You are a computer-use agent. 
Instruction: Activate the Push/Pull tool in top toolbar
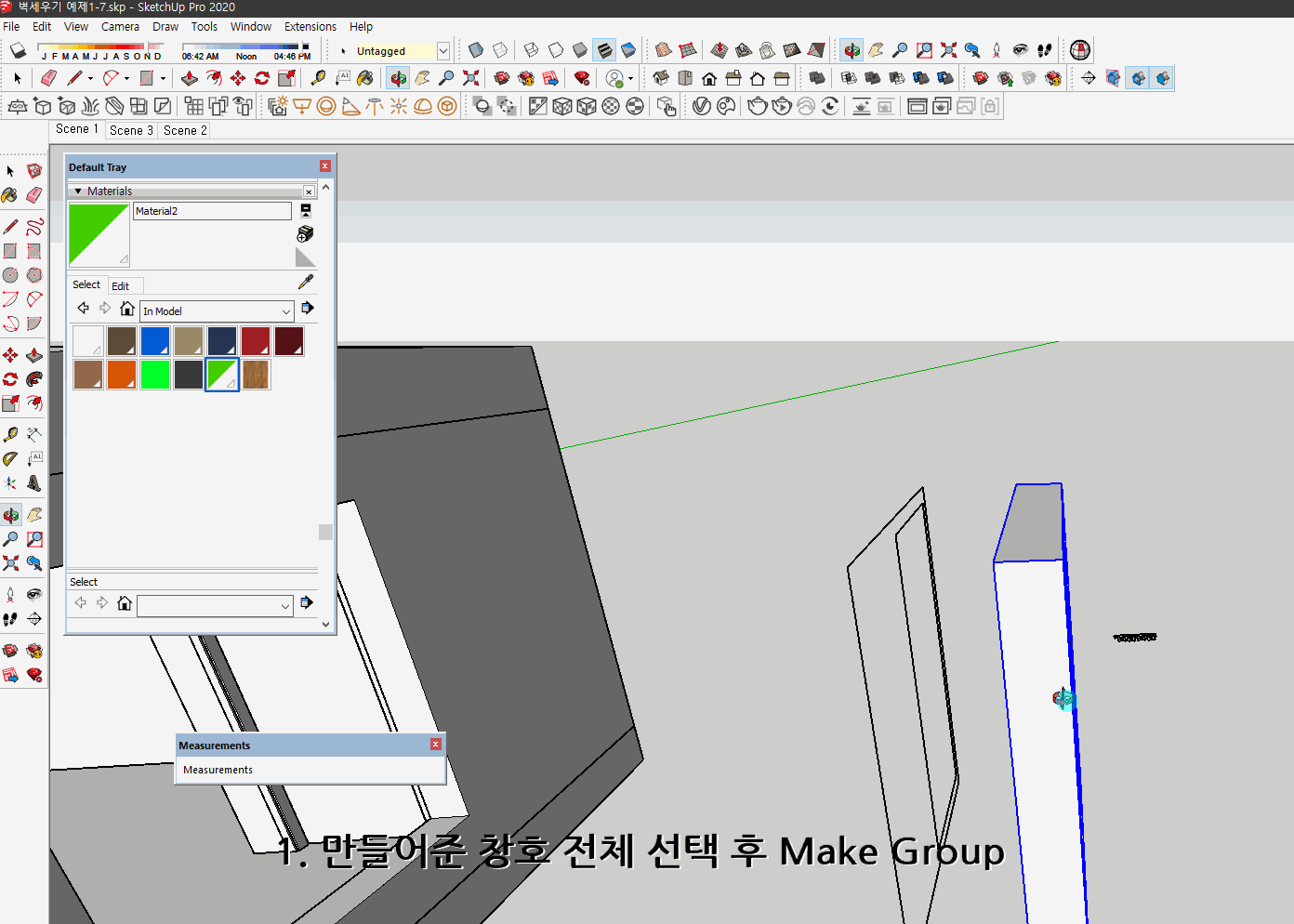[190, 78]
